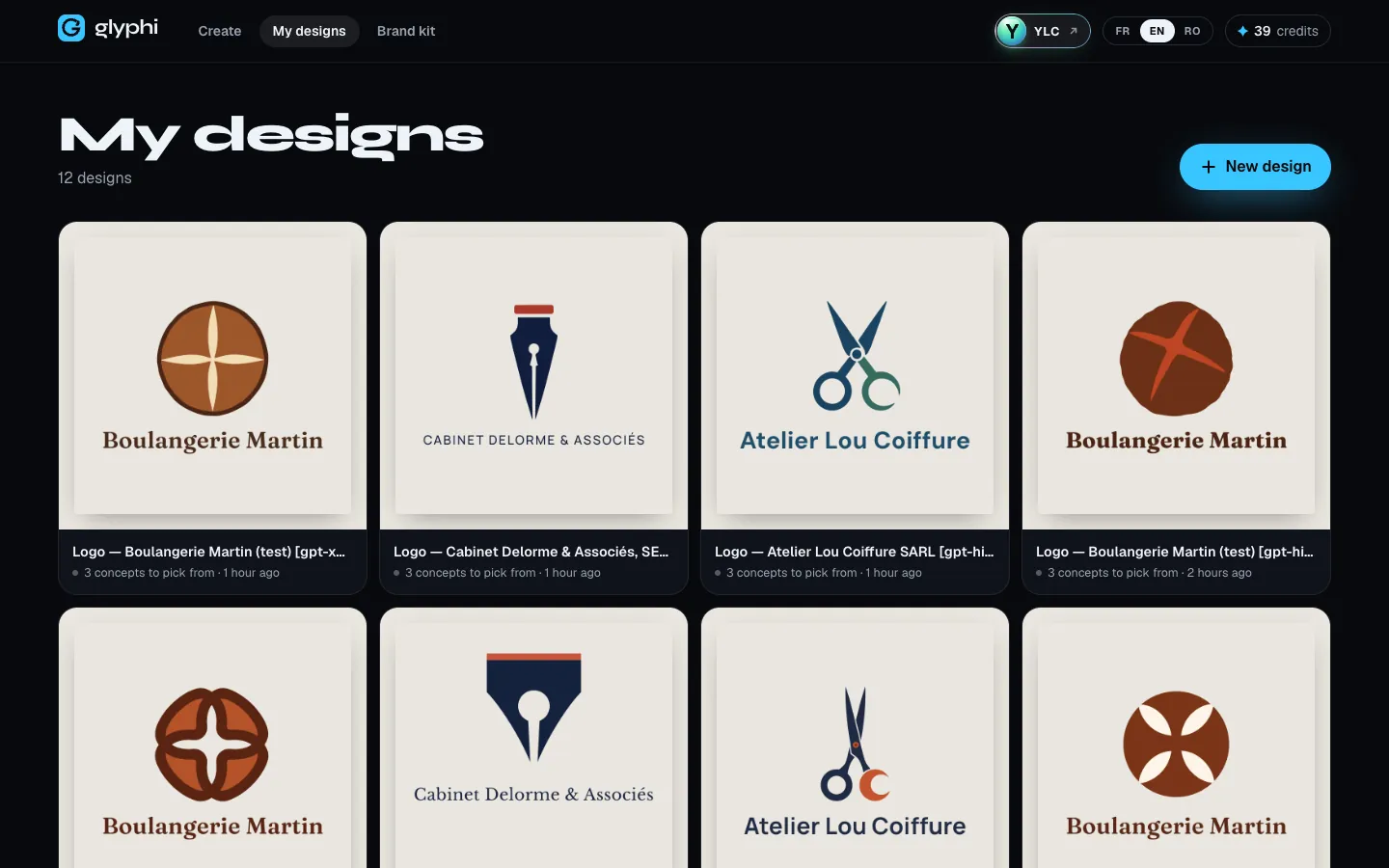Open the YLC account button
Image resolution: width=1389 pixels, height=868 pixels.
click(1043, 31)
